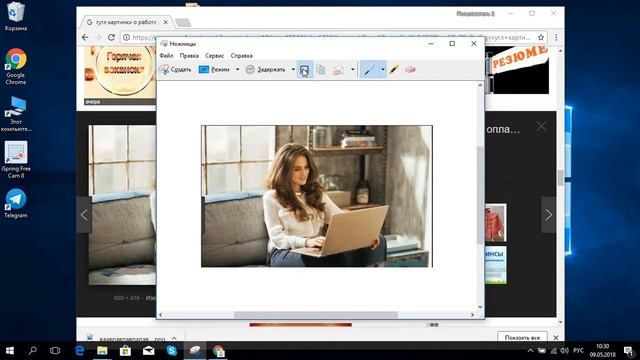Open the Файл menu
Screen dimensions: 640x360
(167, 56)
